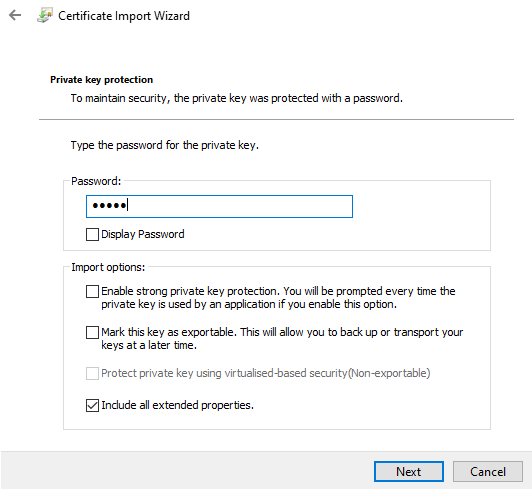532x489 pixels.
Task: Go back using the arrow icon
Action: tap(15, 15)
